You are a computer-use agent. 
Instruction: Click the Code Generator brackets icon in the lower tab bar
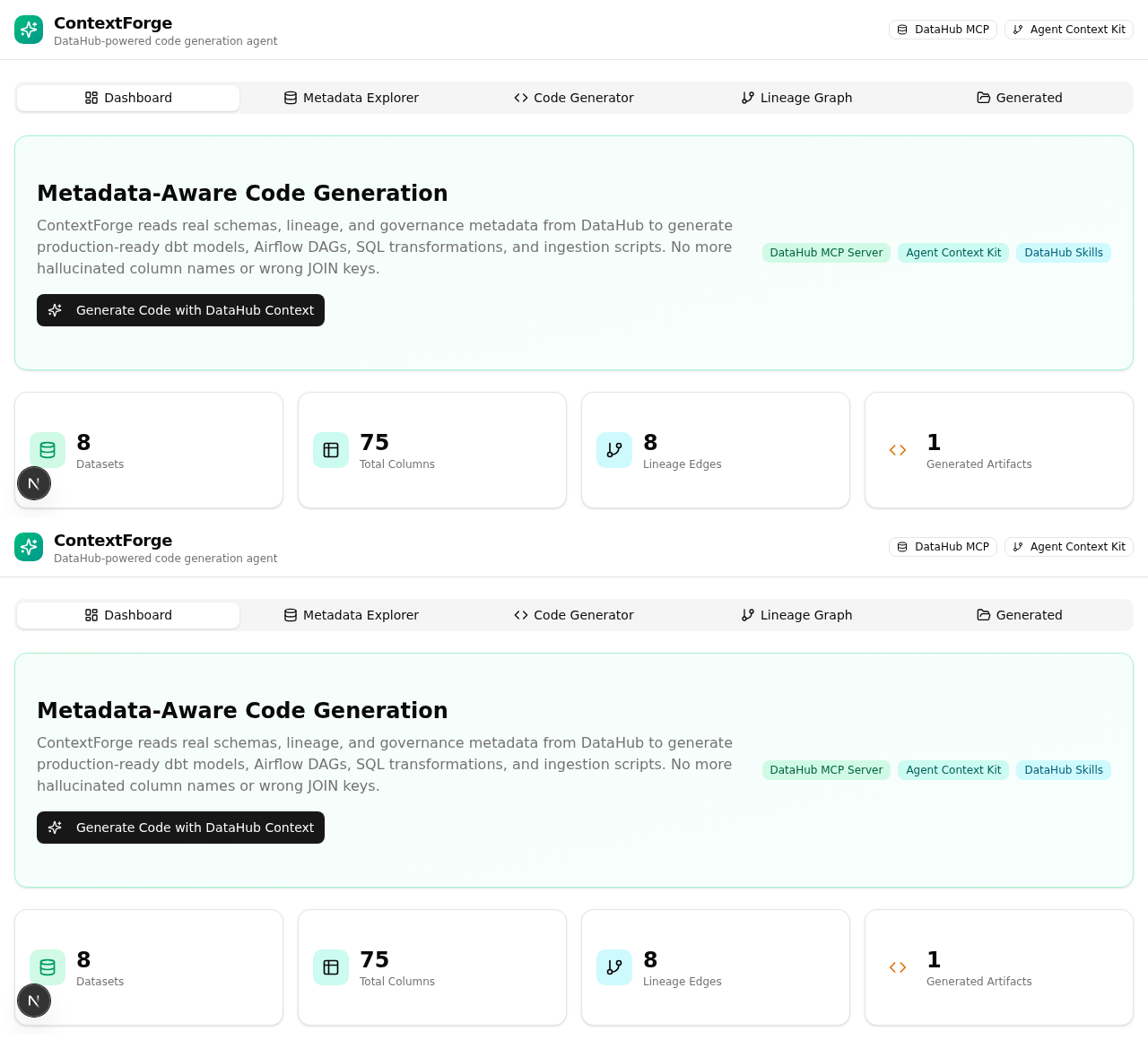coord(521,615)
